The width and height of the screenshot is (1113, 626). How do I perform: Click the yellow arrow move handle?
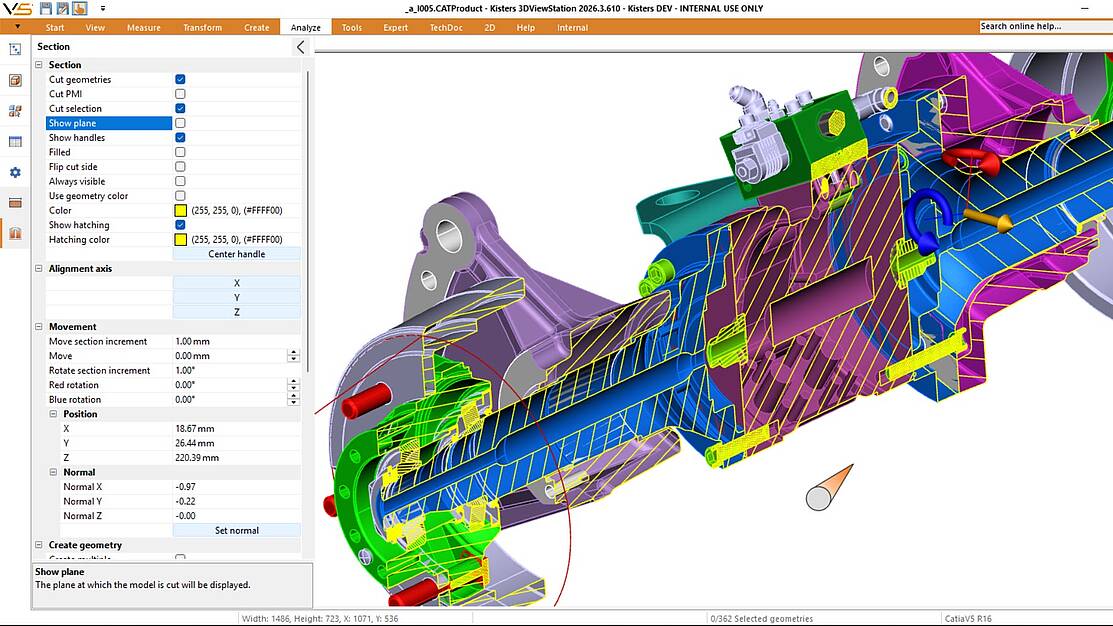(x=988, y=219)
